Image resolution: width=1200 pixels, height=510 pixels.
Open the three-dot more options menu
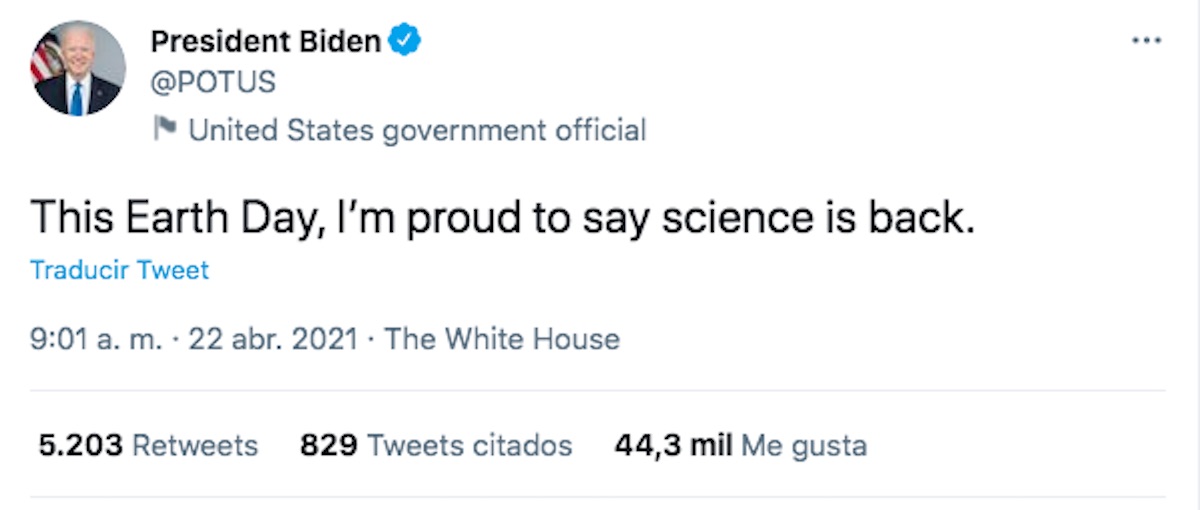tap(1147, 41)
